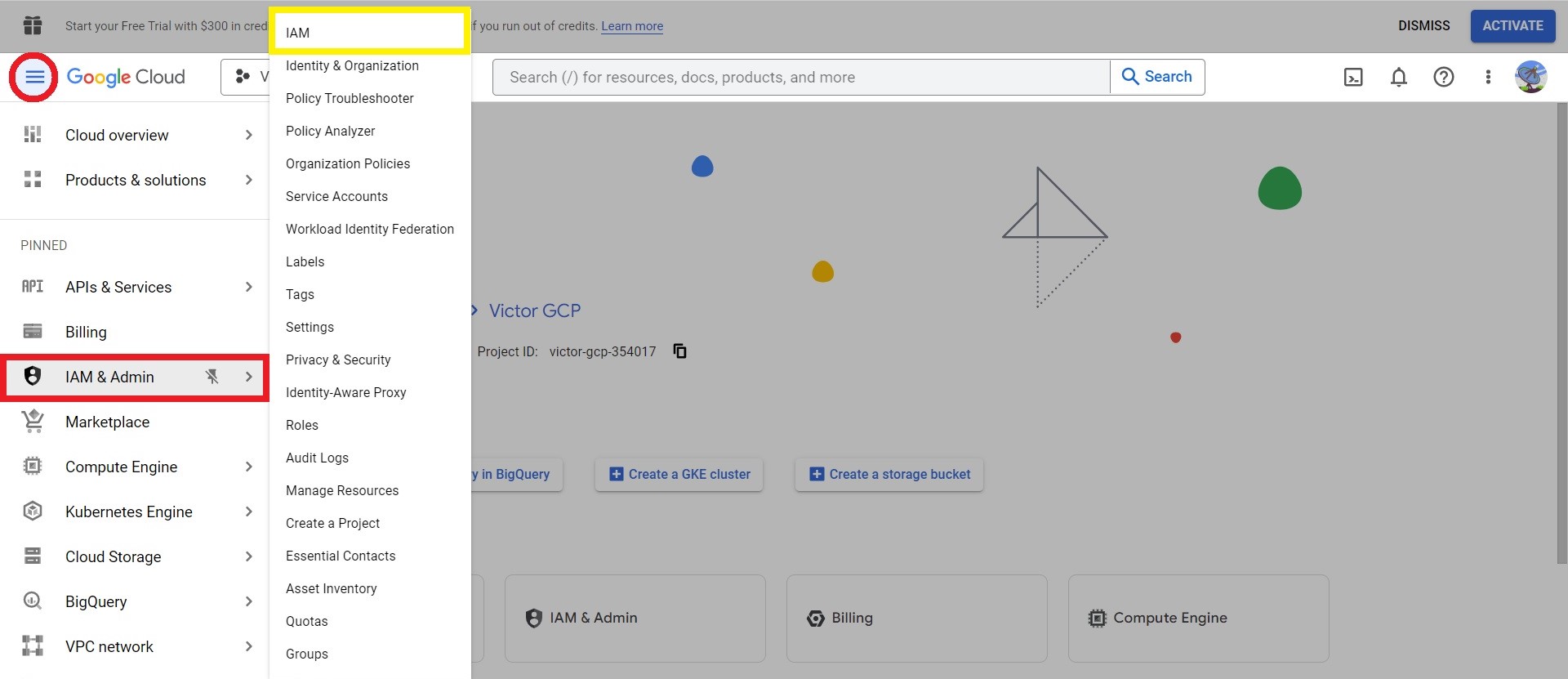
Task: Open Manage Resources
Action: [x=370, y=490]
